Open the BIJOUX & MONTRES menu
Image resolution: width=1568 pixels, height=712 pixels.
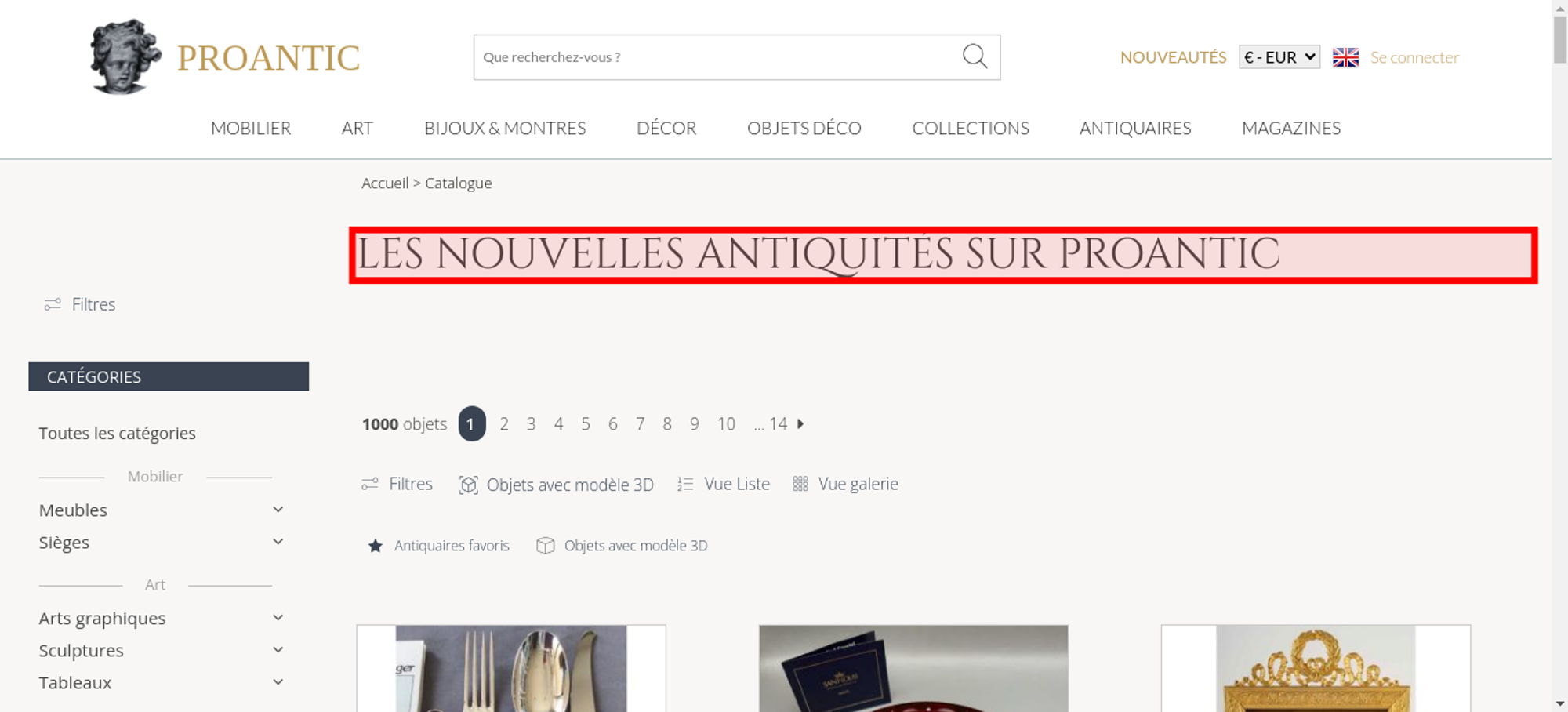(505, 128)
